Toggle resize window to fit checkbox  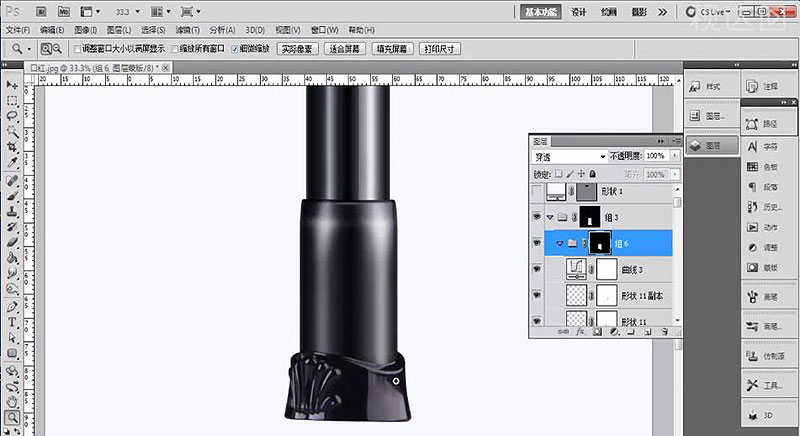pos(78,49)
